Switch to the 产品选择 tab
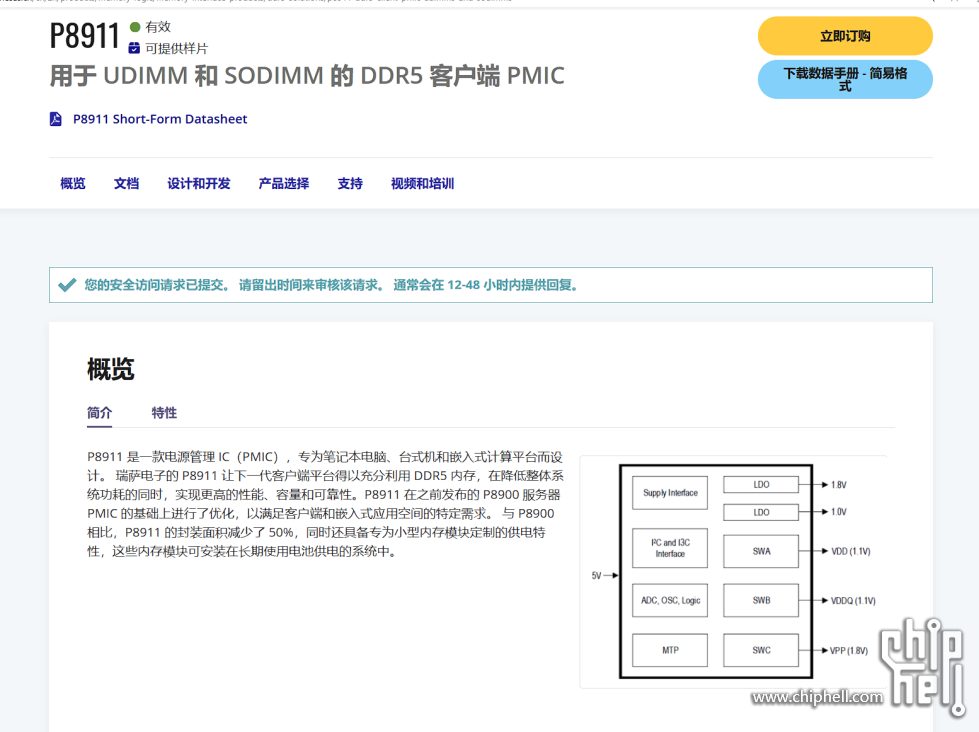 pos(283,183)
